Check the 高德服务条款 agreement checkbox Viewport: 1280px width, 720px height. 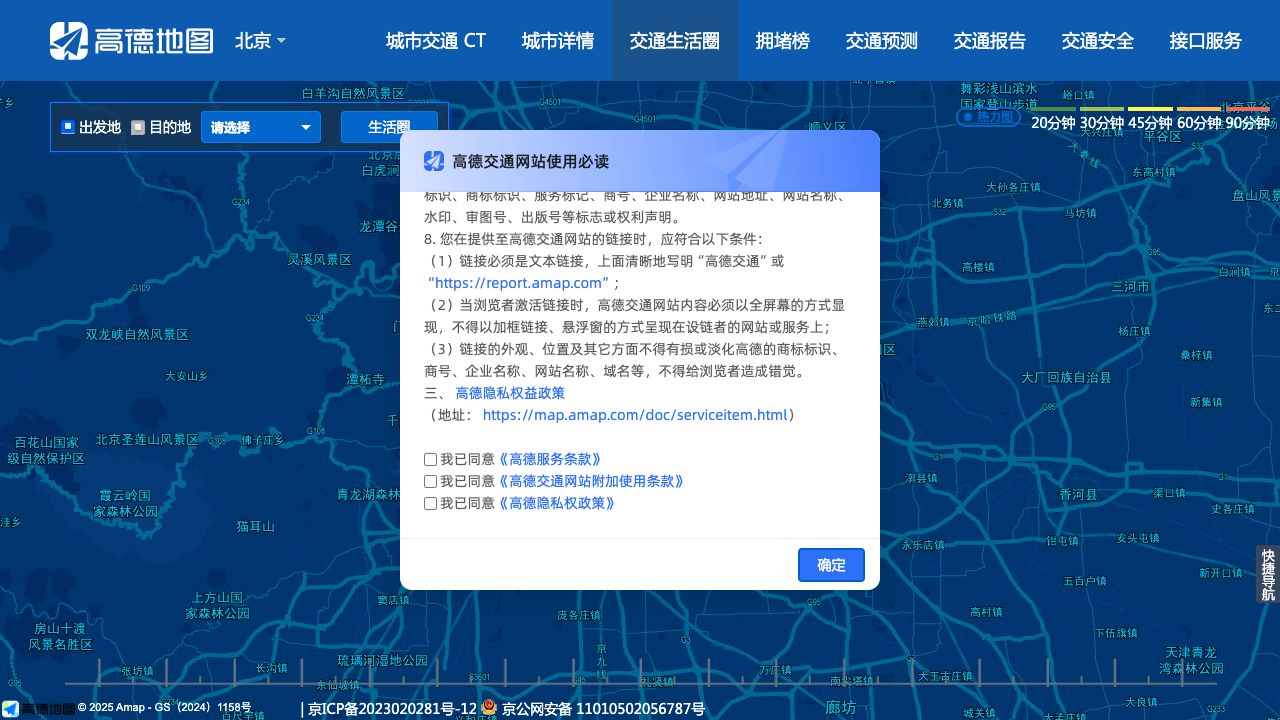pos(431,459)
